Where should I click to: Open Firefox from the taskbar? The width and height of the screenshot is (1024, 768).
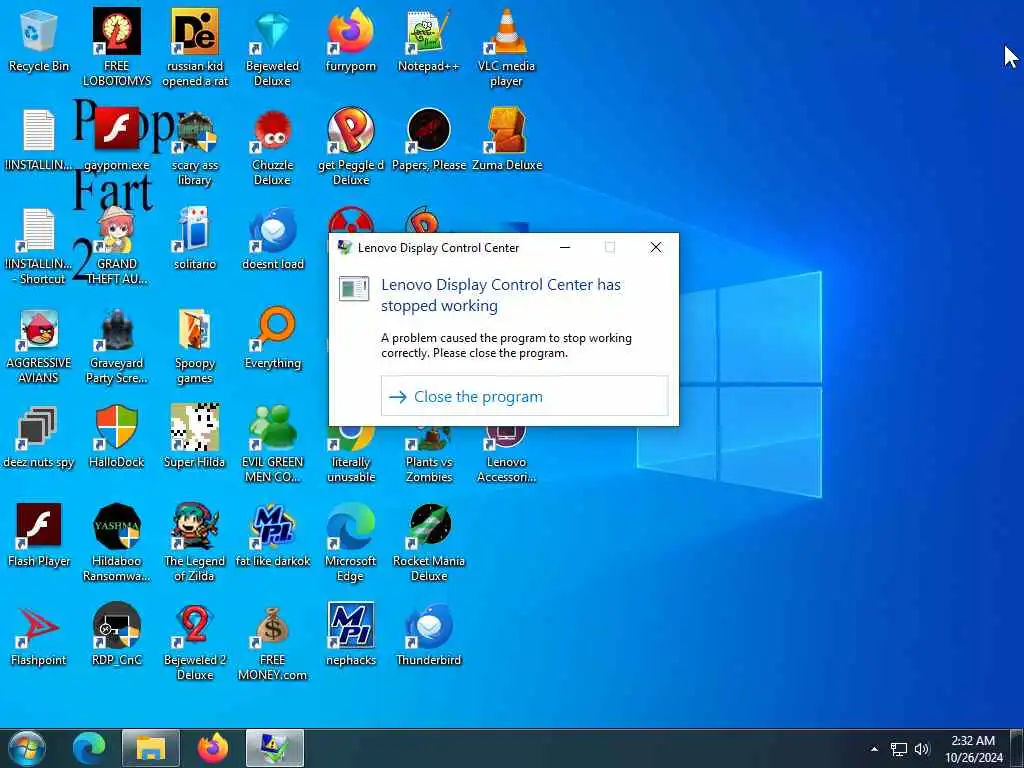click(213, 748)
